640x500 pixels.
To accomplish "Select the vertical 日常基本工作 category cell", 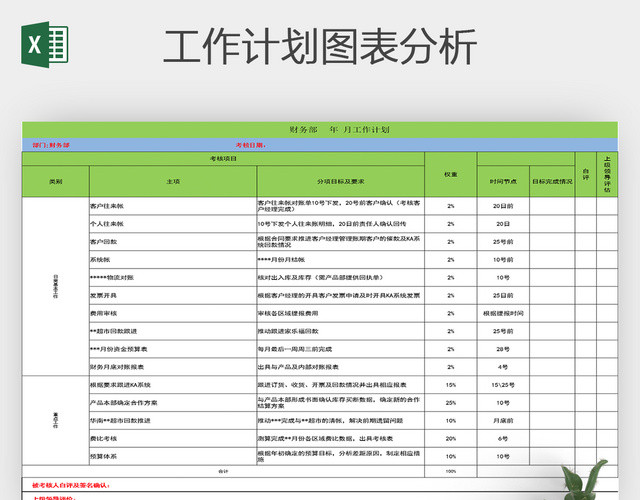I will (56, 286).
